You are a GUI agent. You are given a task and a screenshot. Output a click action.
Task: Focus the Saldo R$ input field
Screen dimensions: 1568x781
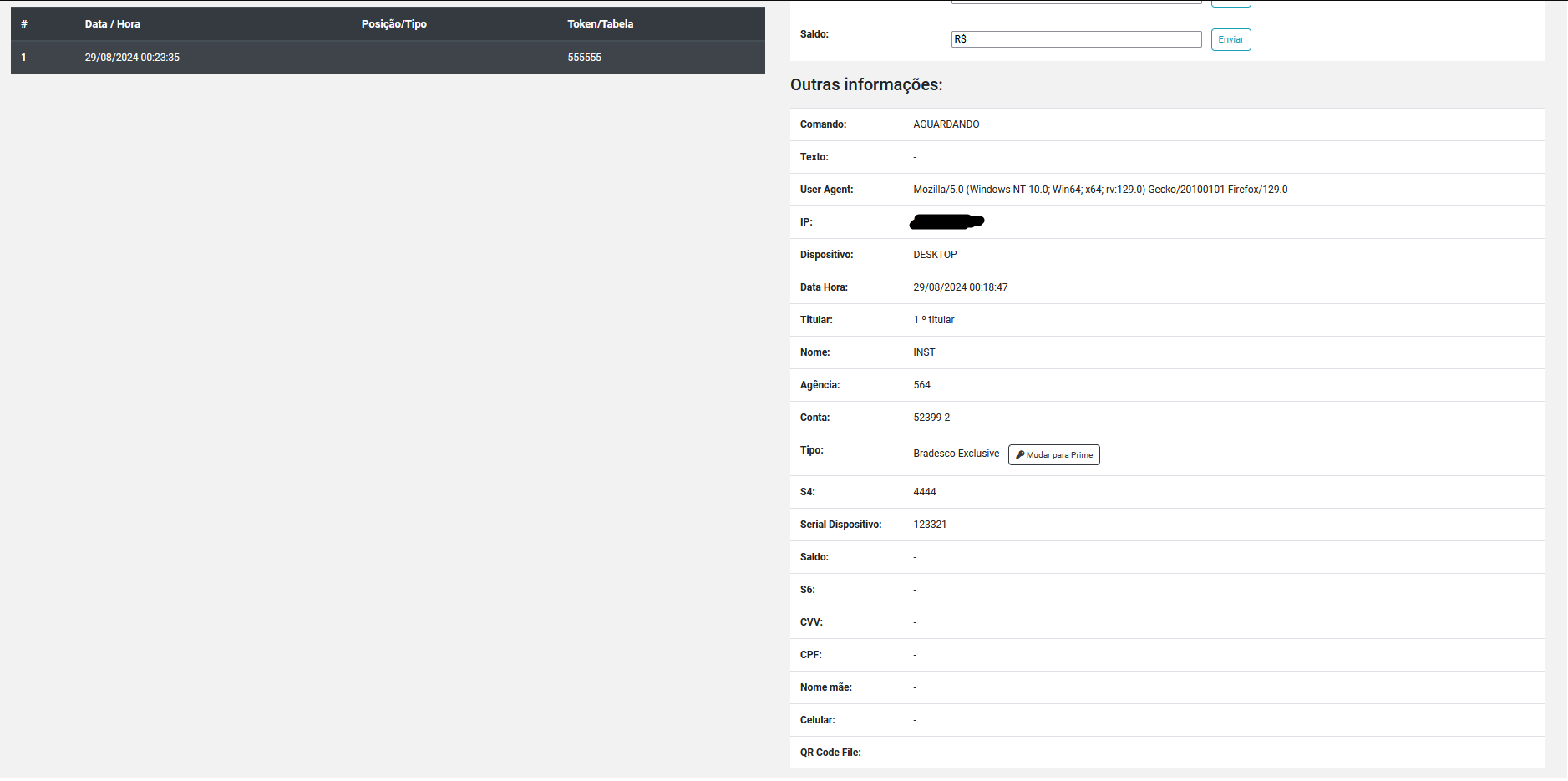[x=1076, y=39]
